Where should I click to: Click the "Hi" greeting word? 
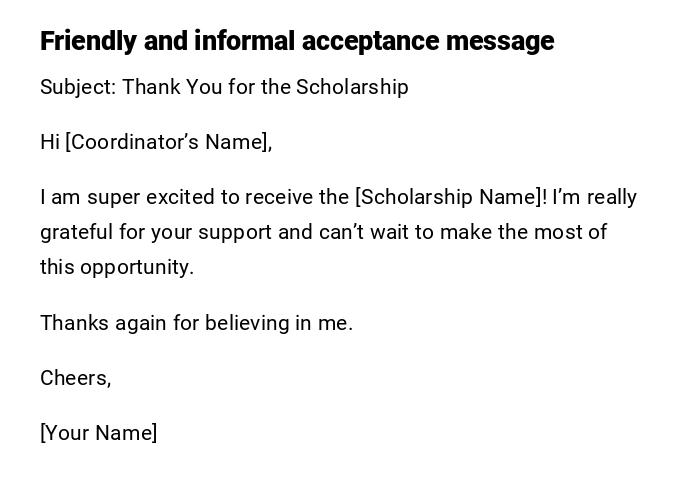click(x=50, y=142)
